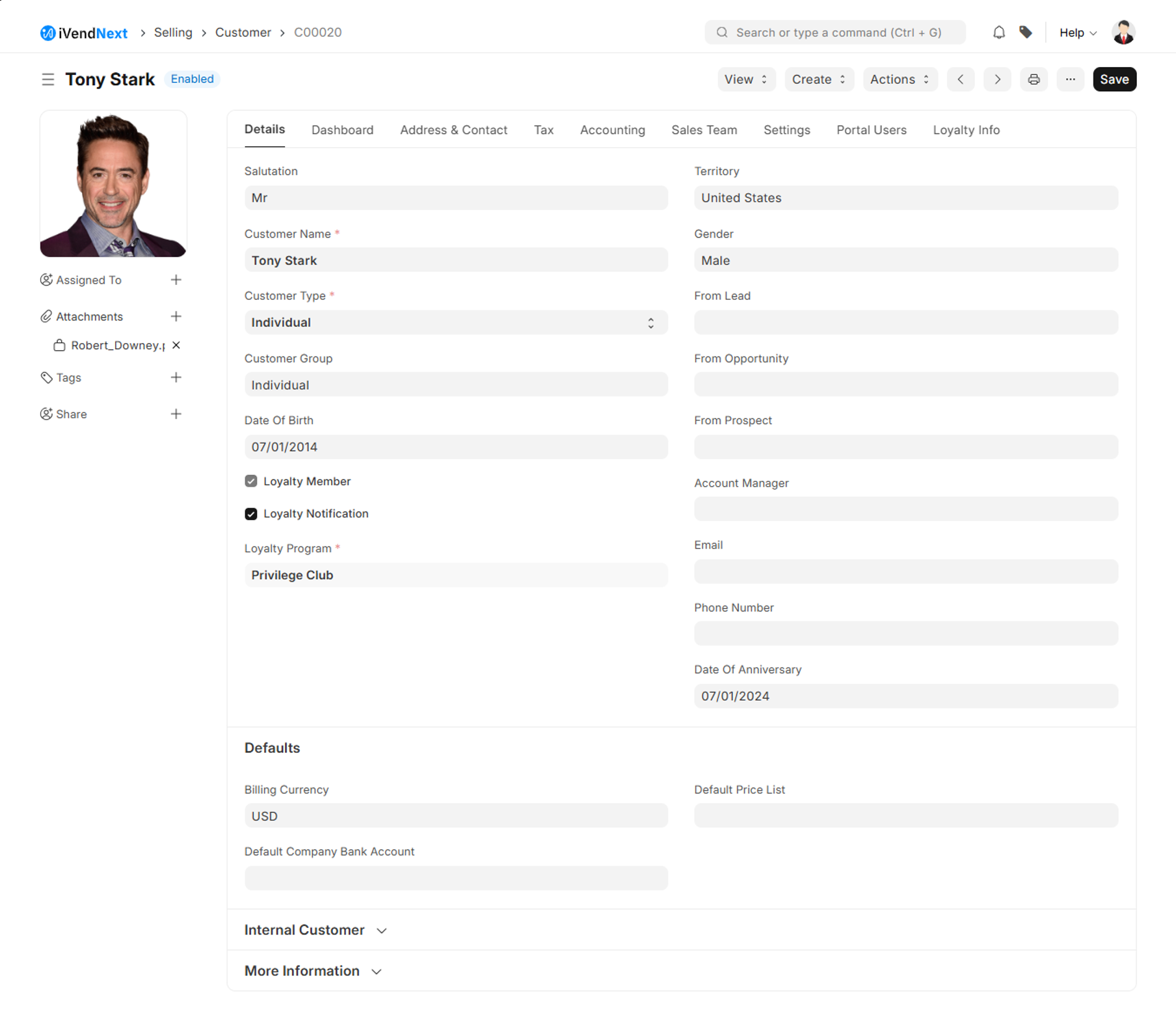
Task: Disable Loyalty Notification
Action: click(x=251, y=513)
